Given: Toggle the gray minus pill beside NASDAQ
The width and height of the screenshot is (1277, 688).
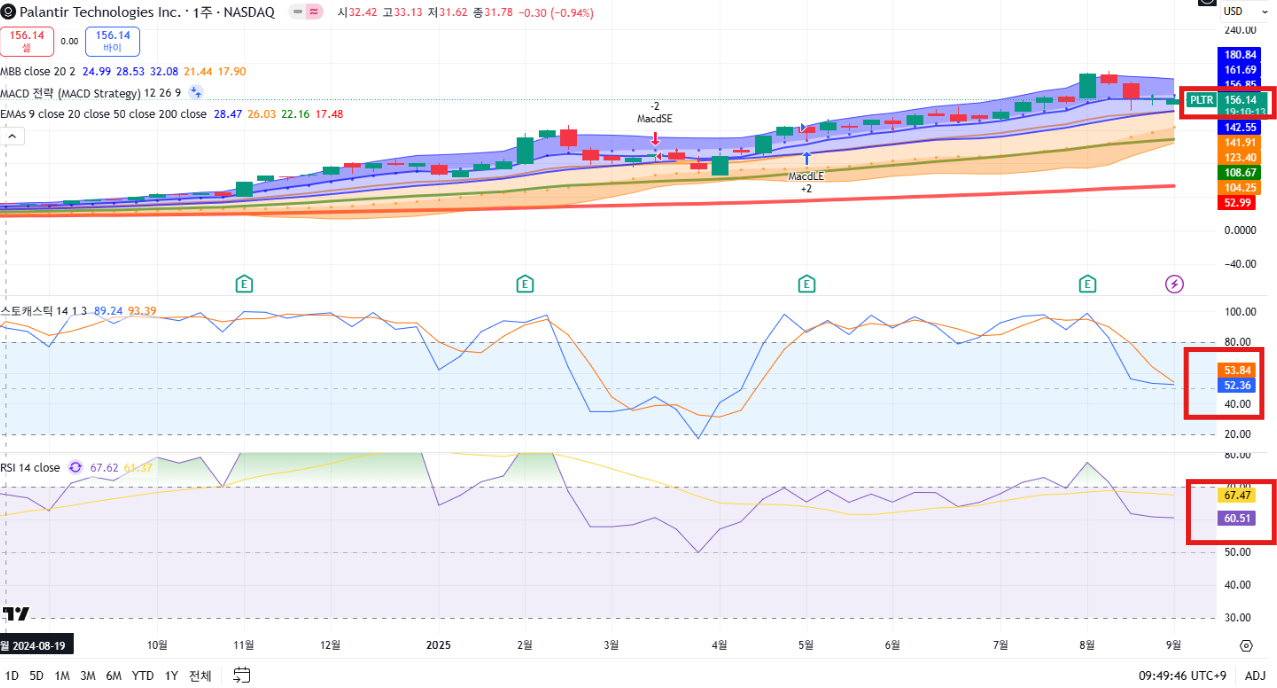Looking at the screenshot, I should click(x=297, y=13).
